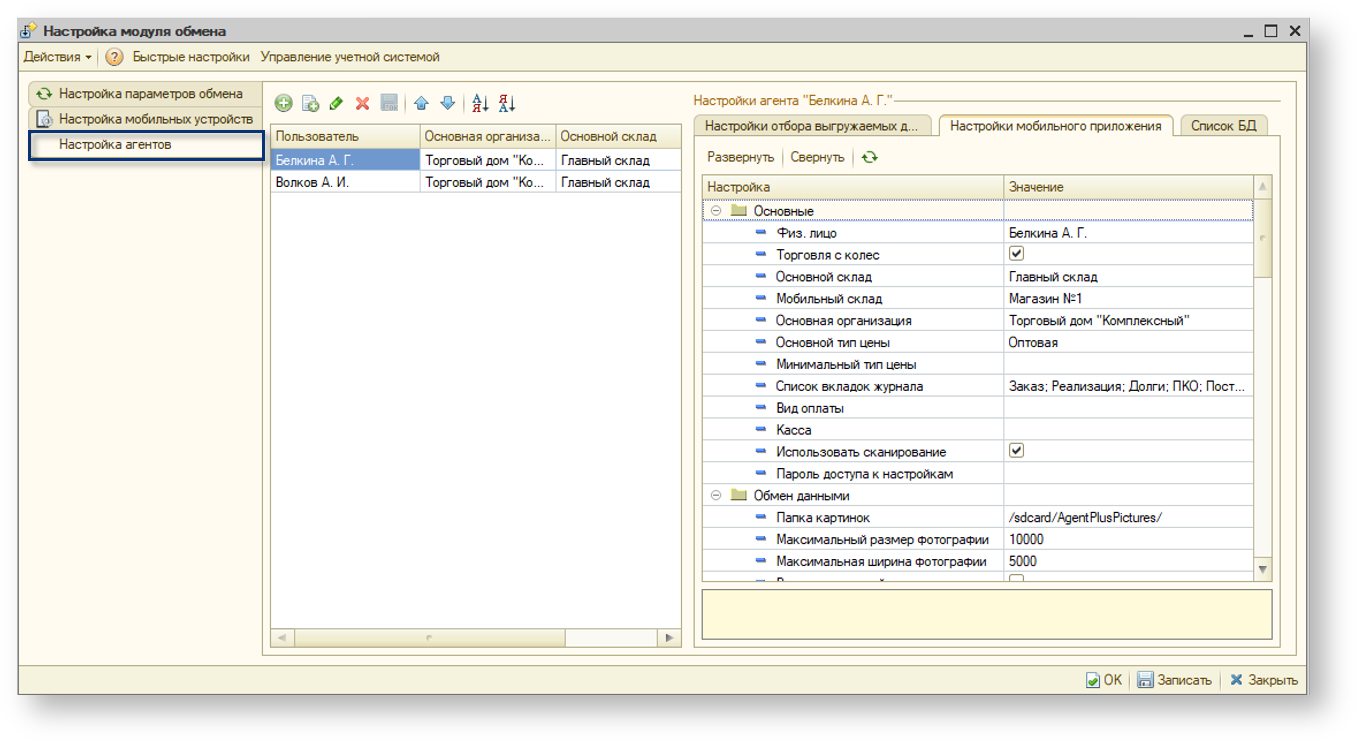Click the value 10000 for photo size
Screen dimensions: 1358x743
pyautogui.click(x=1128, y=540)
